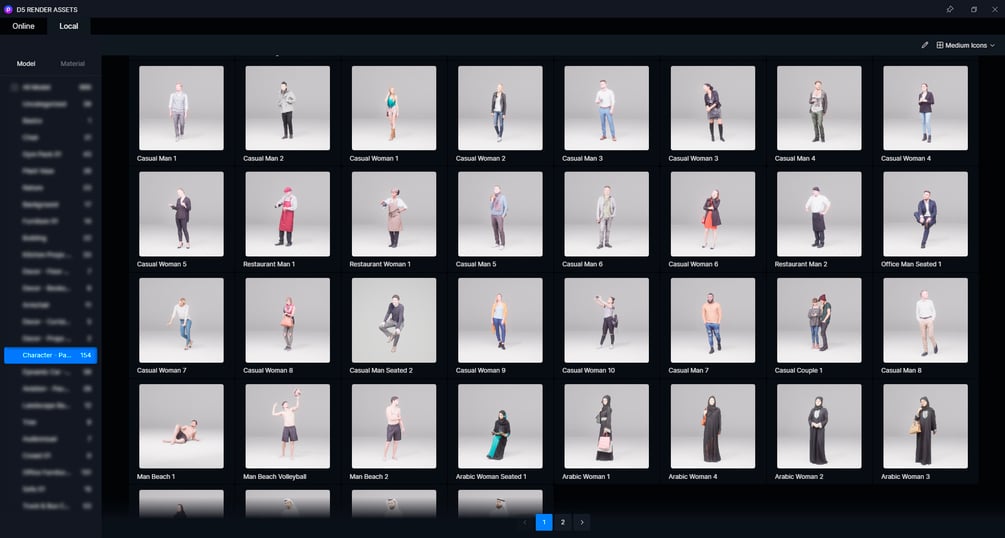Screen dimensions: 1005x538
Task: Select the Character category with 154 items
Action: pos(51,355)
